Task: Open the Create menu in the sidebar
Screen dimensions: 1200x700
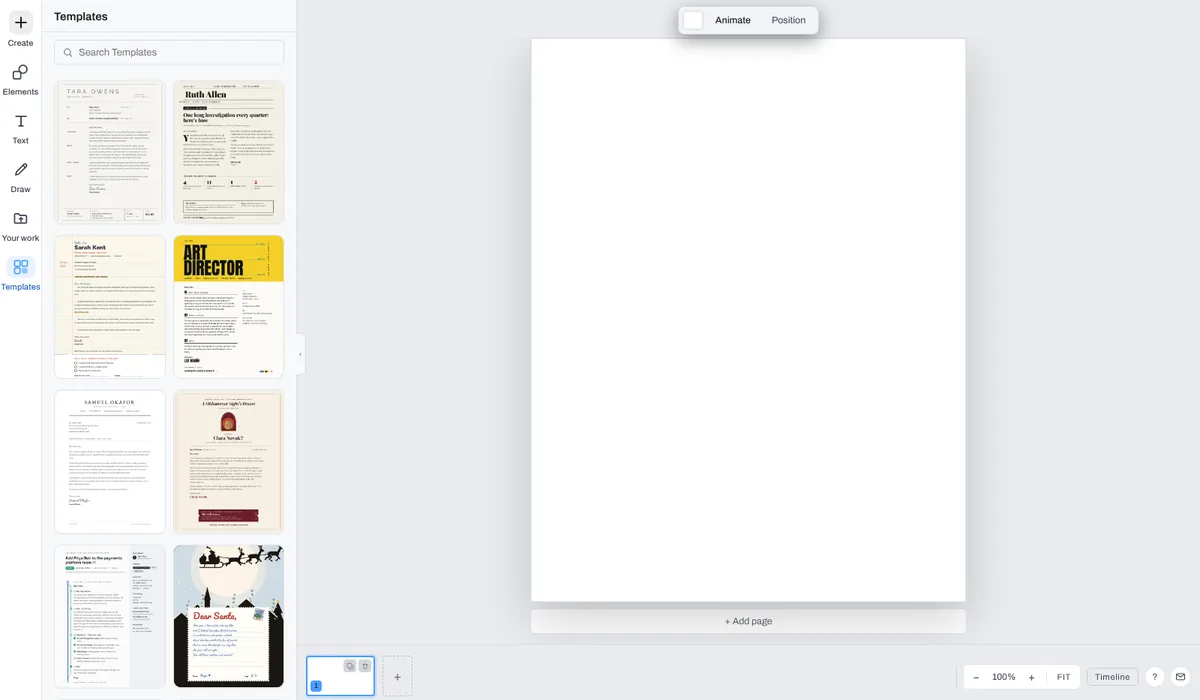Action: (20, 29)
